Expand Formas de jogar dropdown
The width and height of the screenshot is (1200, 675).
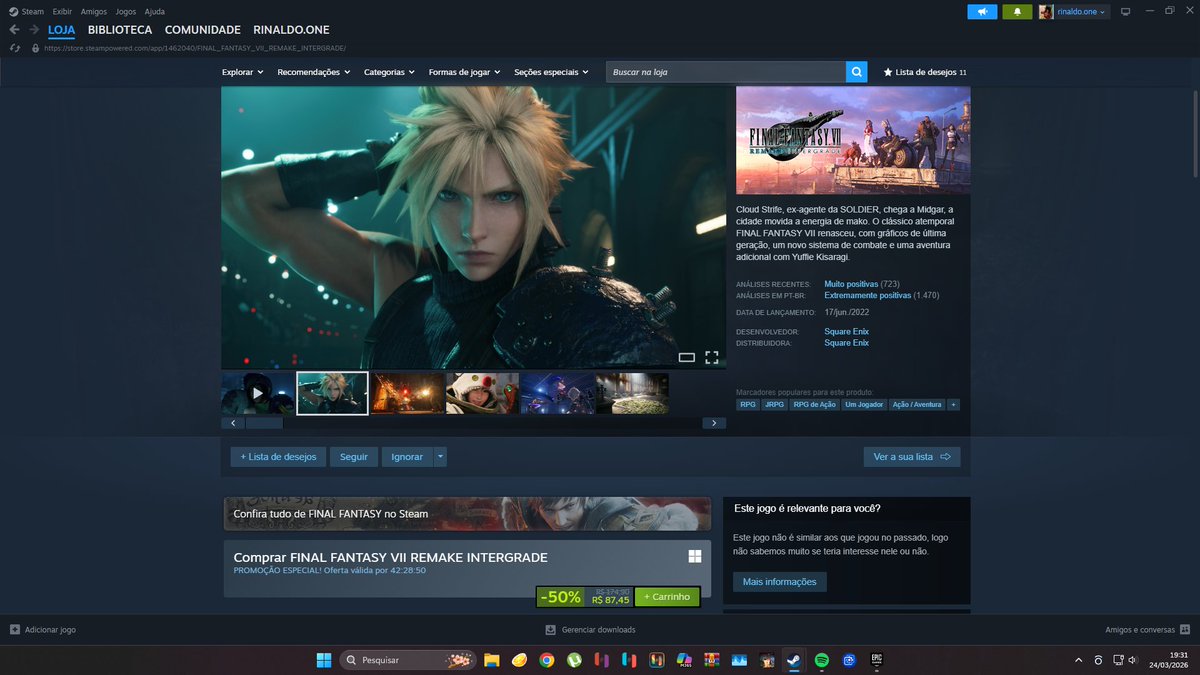(465, 72)
